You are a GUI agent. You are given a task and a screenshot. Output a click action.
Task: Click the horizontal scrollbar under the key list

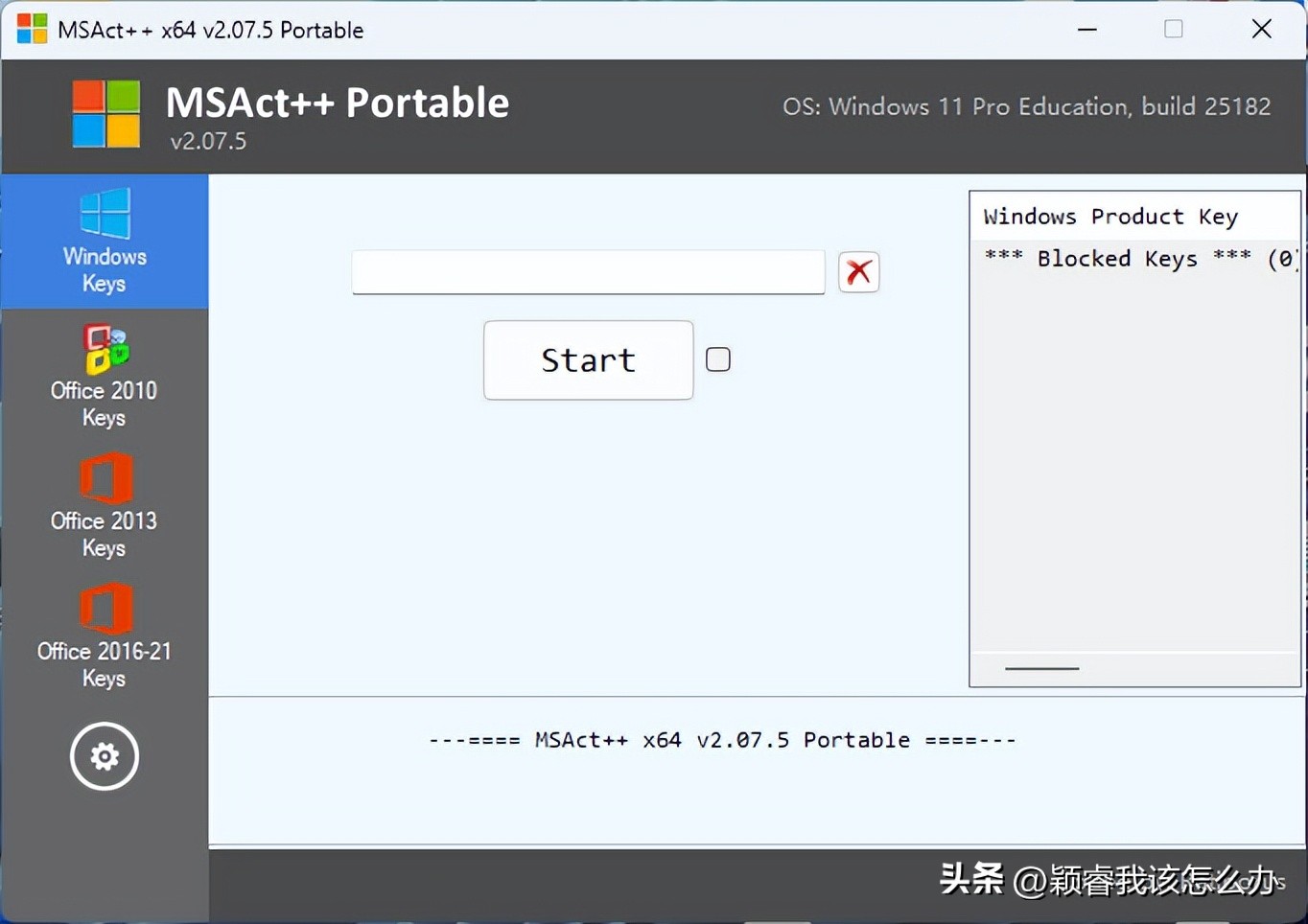click(x=1041, y=669)
